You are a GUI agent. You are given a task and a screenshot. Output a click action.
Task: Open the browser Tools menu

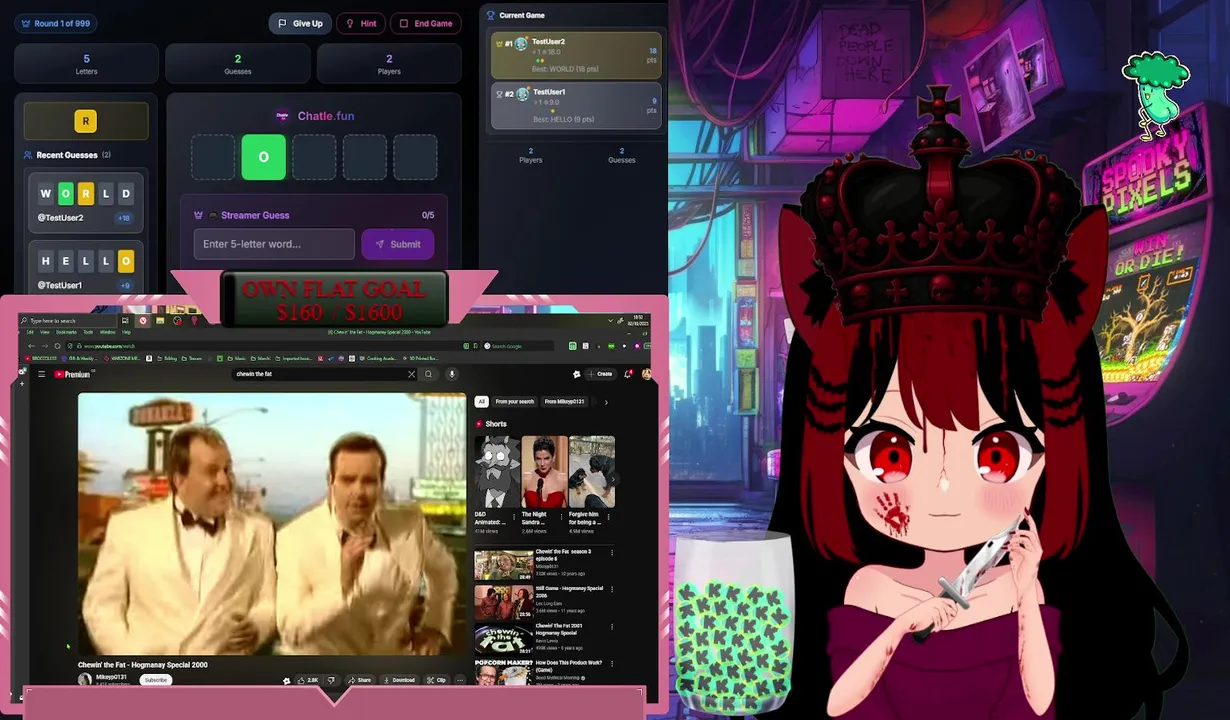pos(88,332)
